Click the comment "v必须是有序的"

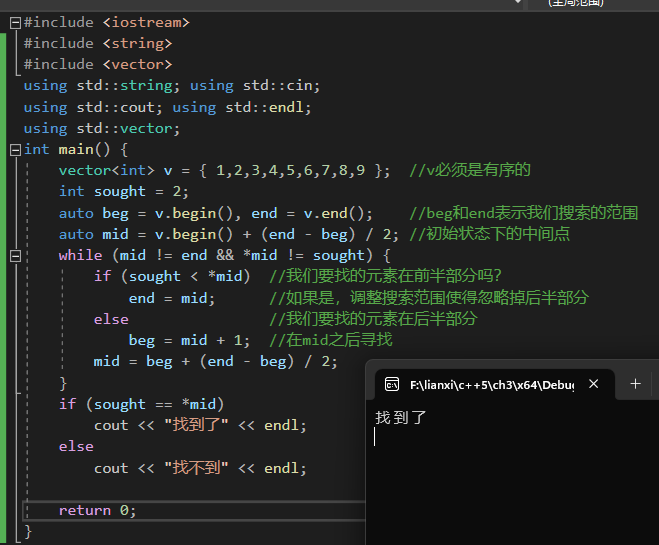tap(469, 170)
